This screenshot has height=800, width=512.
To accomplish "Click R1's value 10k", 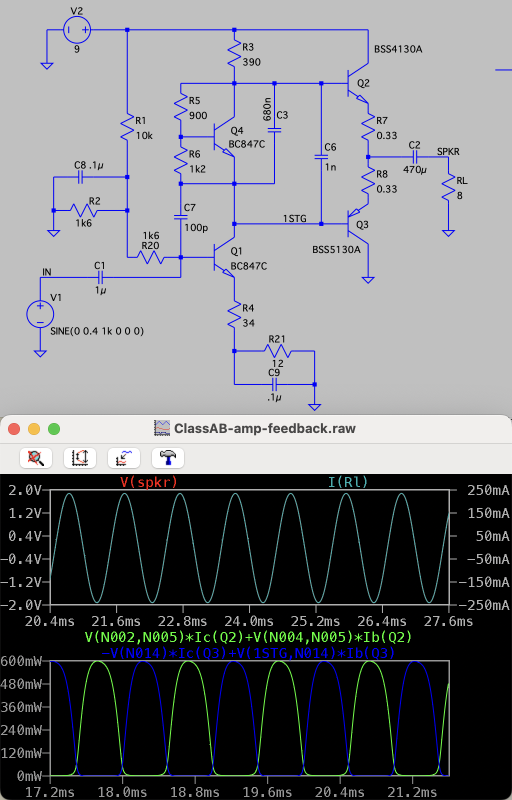I will point(144,135).
